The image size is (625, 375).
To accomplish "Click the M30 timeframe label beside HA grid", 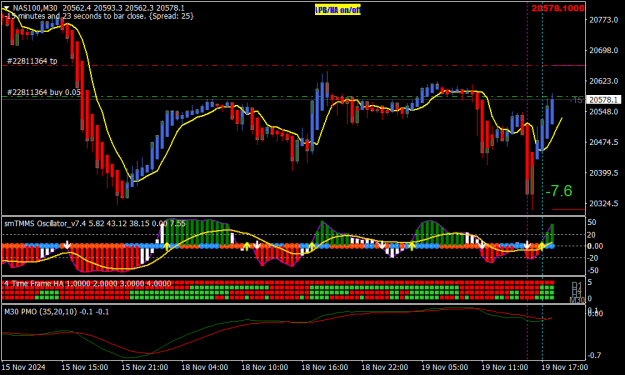I will coord(576,299).
